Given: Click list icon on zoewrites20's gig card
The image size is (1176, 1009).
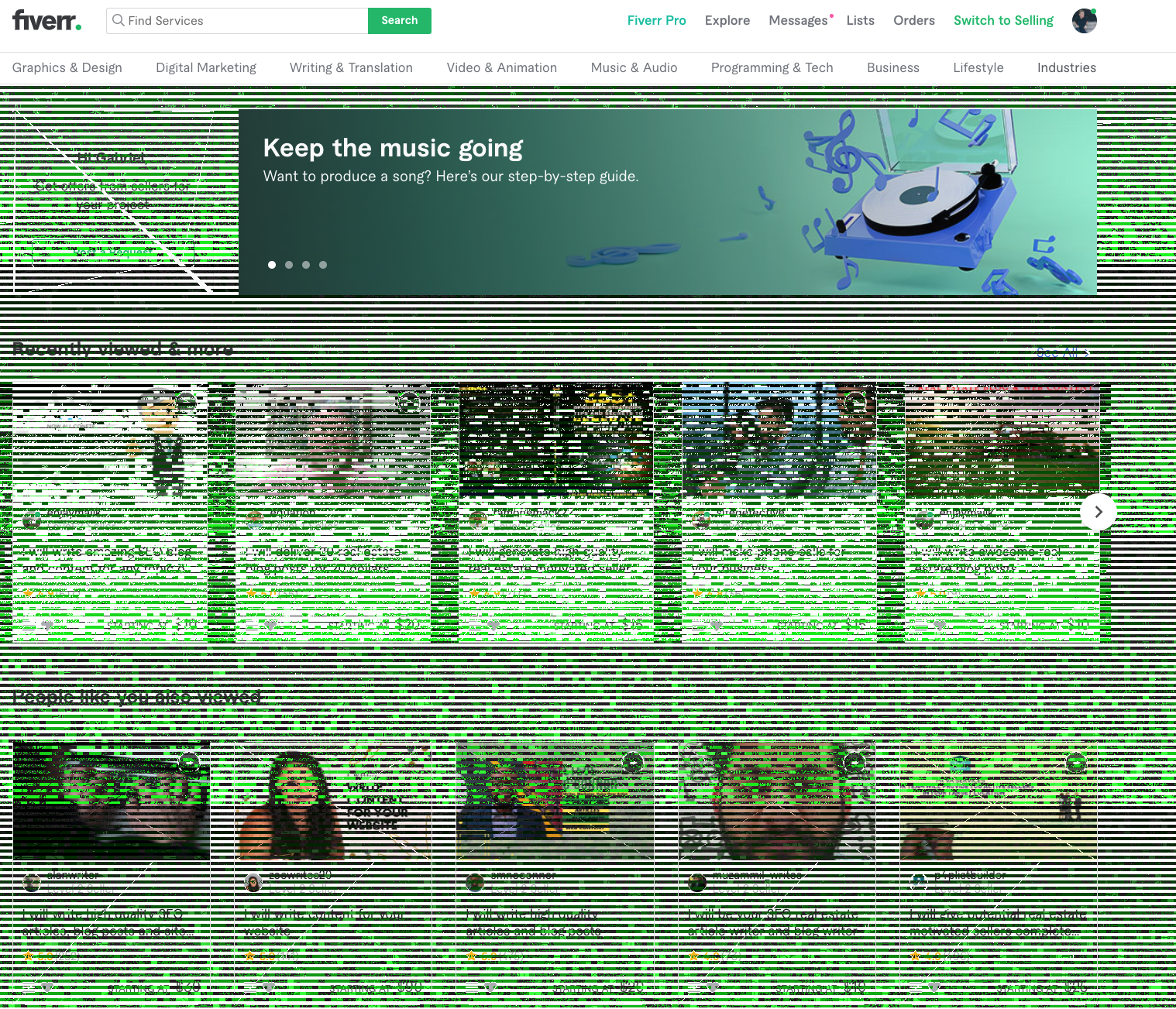Looking at the screenshot, I should point(249,987).
